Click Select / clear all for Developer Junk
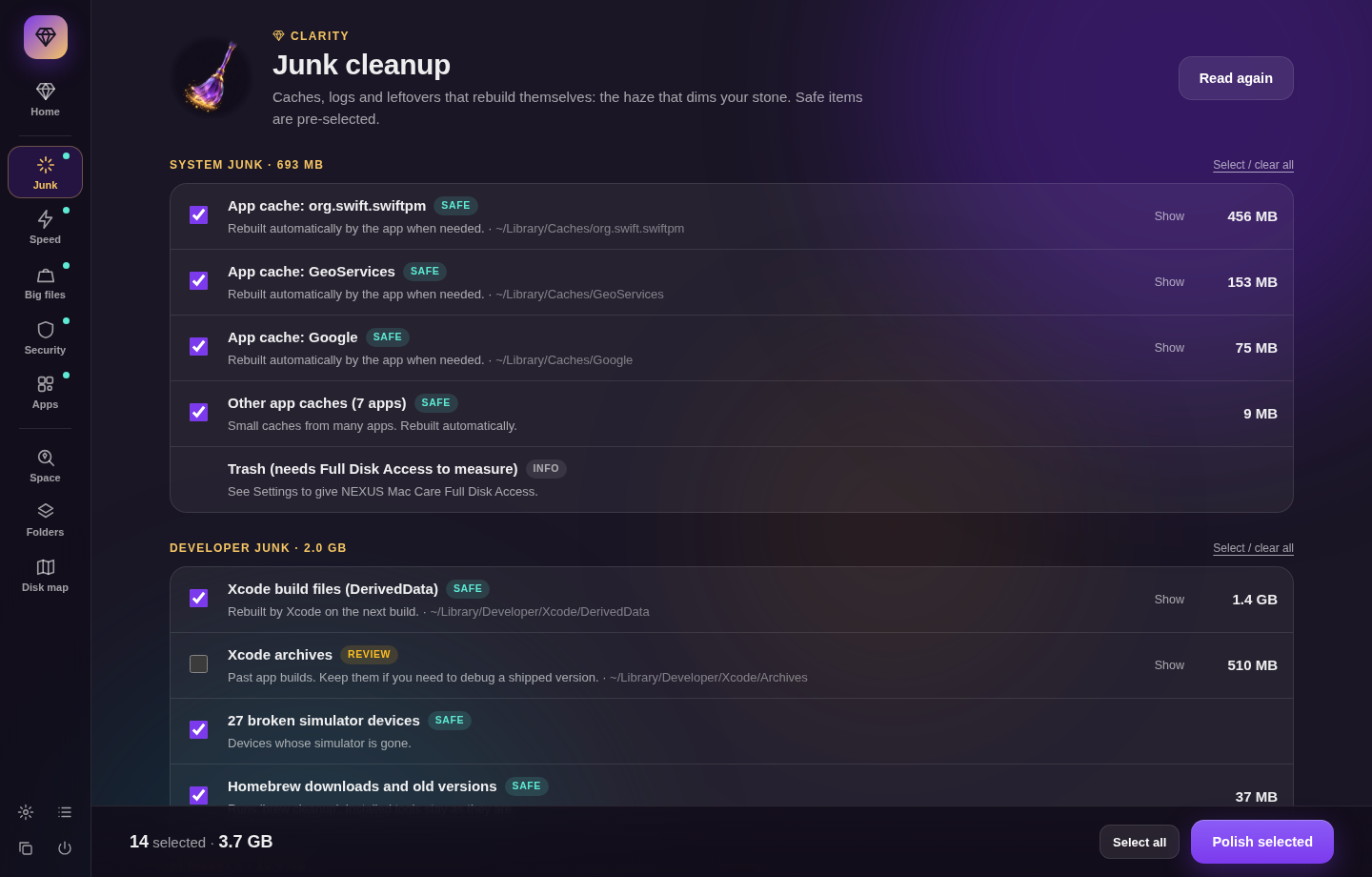This screenshot has width=1372, height=877. [1253, 548]
